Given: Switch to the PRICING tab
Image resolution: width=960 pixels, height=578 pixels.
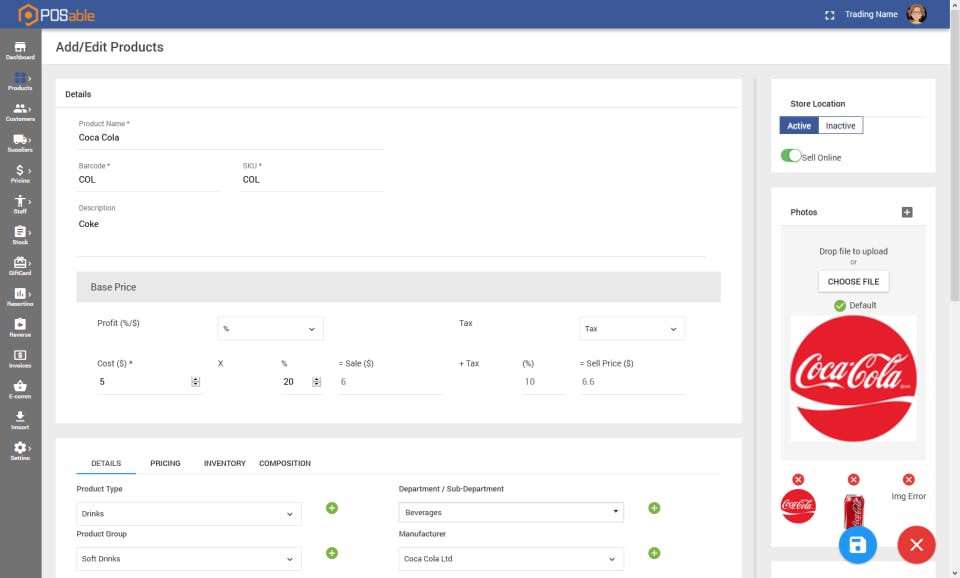Looking at the screenshot, I should pyautogui.click(x=165, y=463).
